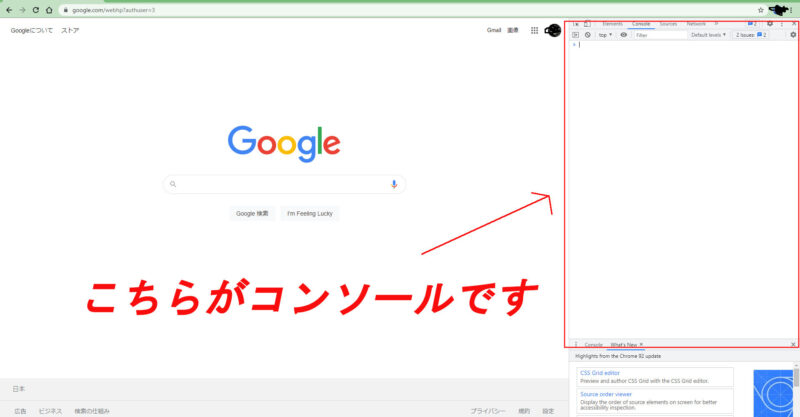The width and height of the screenshot is (800, 417).
Task: Click the Google 検索 button
Action: tap(252, 213)
